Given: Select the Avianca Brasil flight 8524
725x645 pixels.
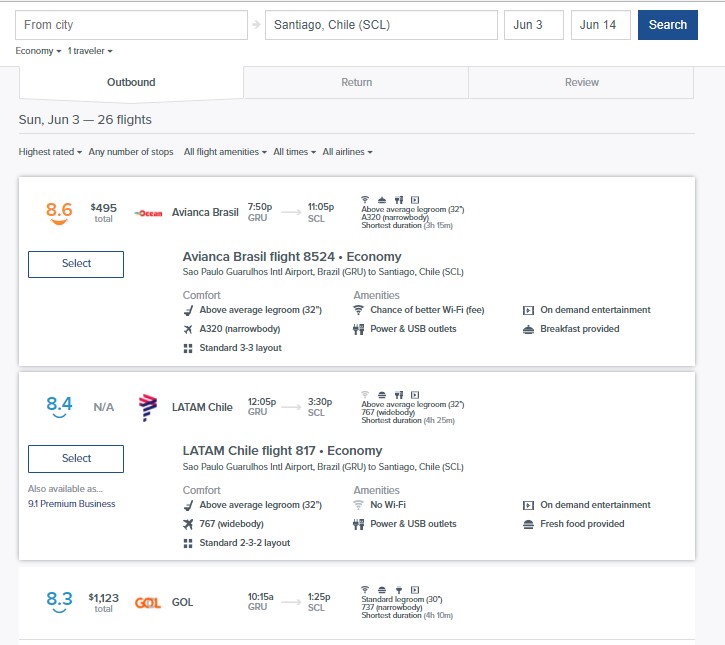Looking at the screenshot, I should [x=76, y=264].
